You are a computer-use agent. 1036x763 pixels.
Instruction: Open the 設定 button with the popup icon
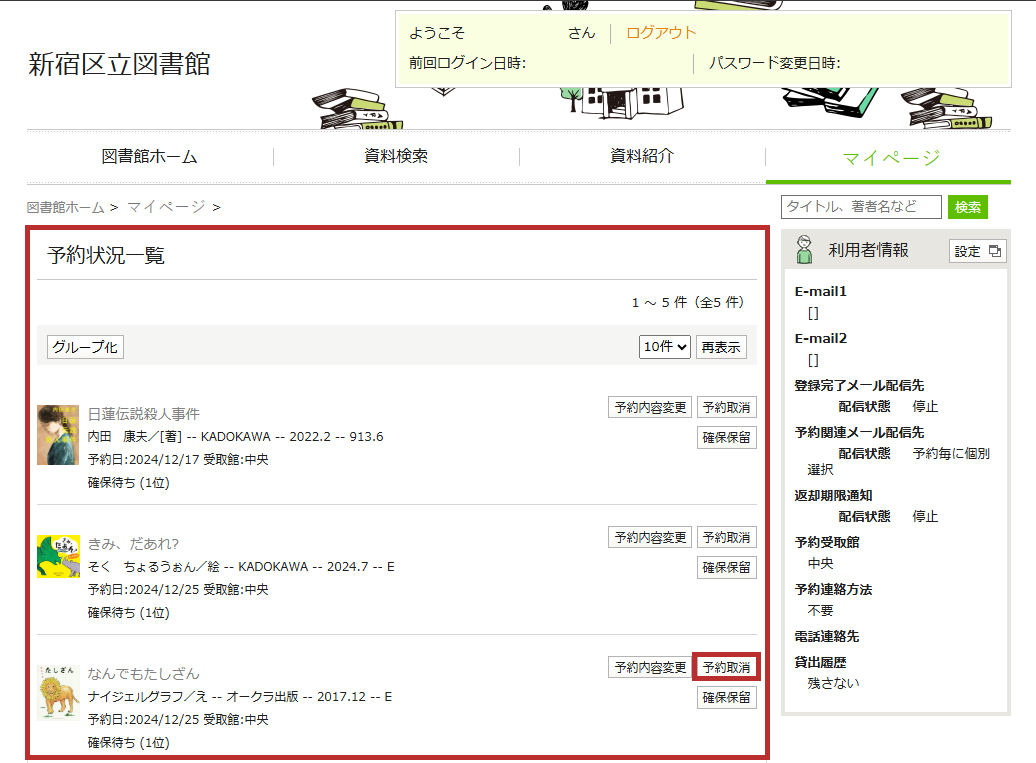pyautogui.click(x=977, y=251)
